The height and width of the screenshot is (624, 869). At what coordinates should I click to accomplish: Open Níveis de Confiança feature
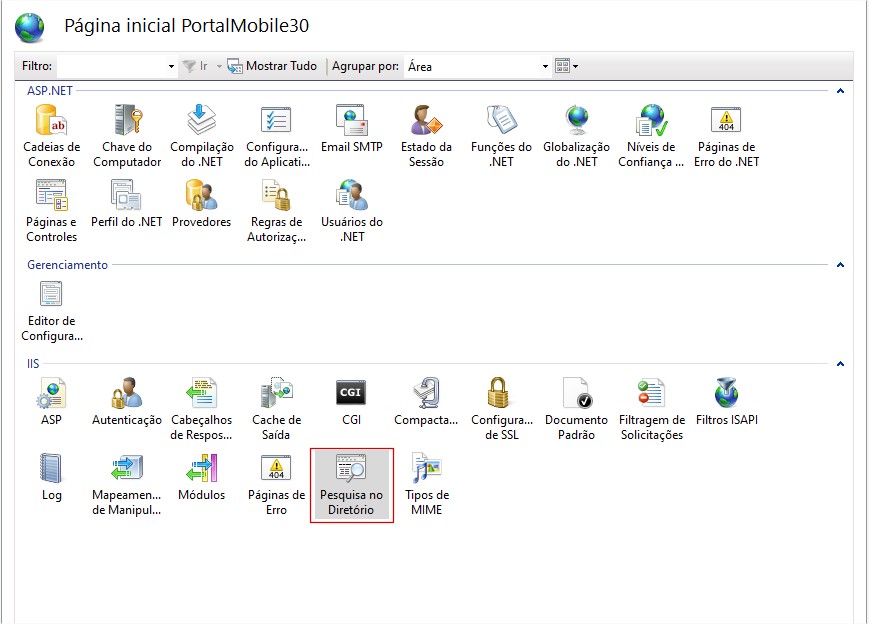coord(651,136)
